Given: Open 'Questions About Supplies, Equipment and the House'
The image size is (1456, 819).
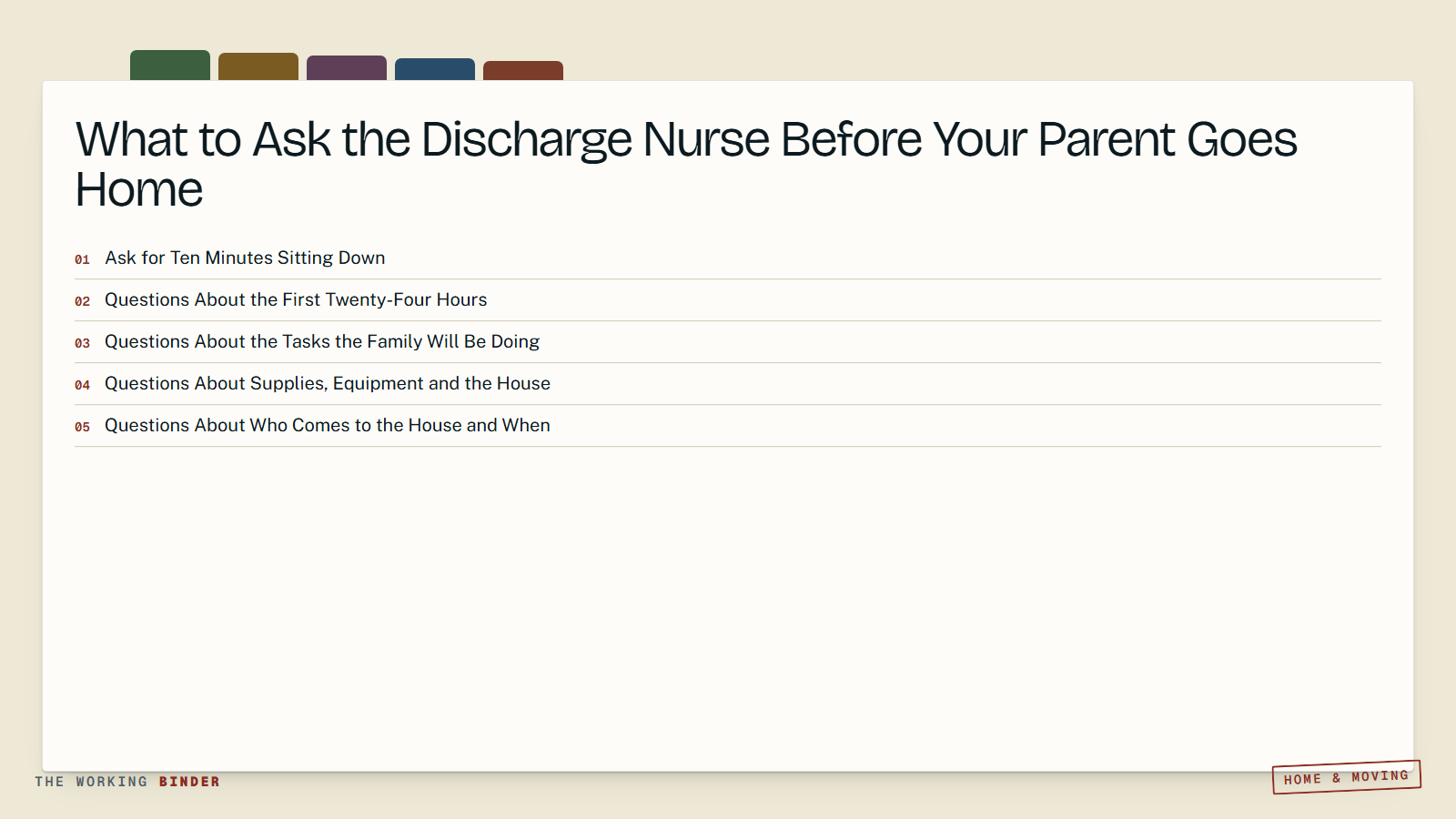Looking at the screenshot, I should coord(728,384).
